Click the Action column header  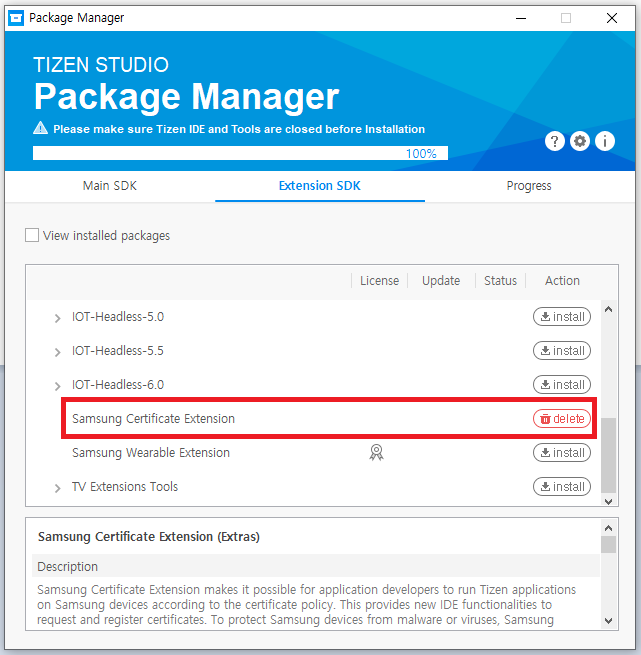click(x=562, y=280)
